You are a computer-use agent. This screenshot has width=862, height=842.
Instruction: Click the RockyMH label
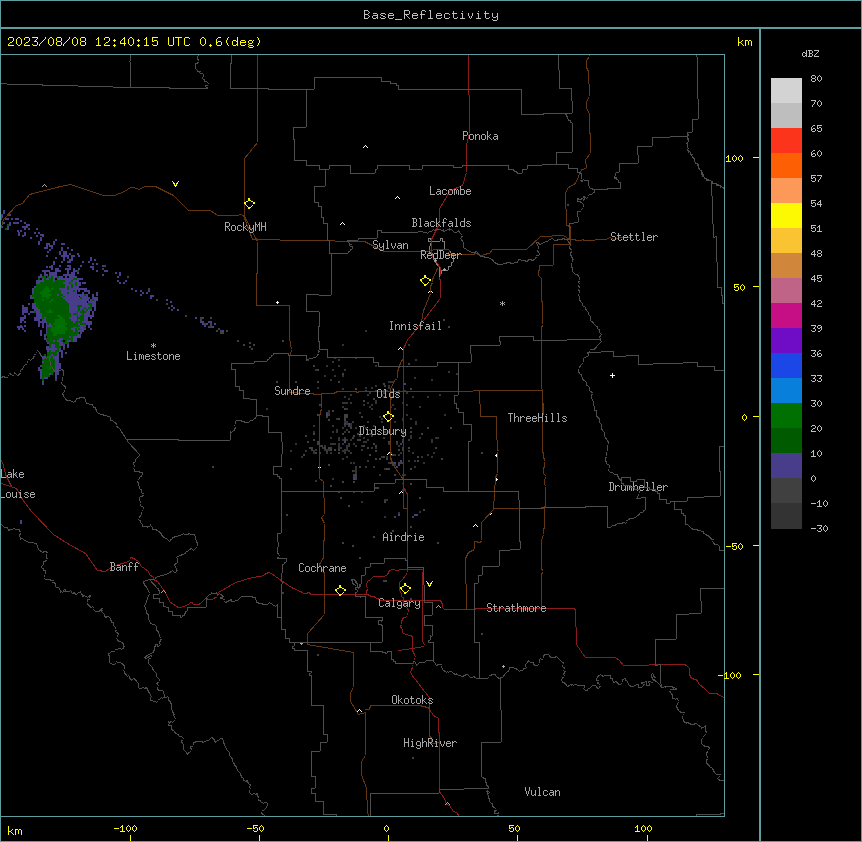(x=245, y=227)
